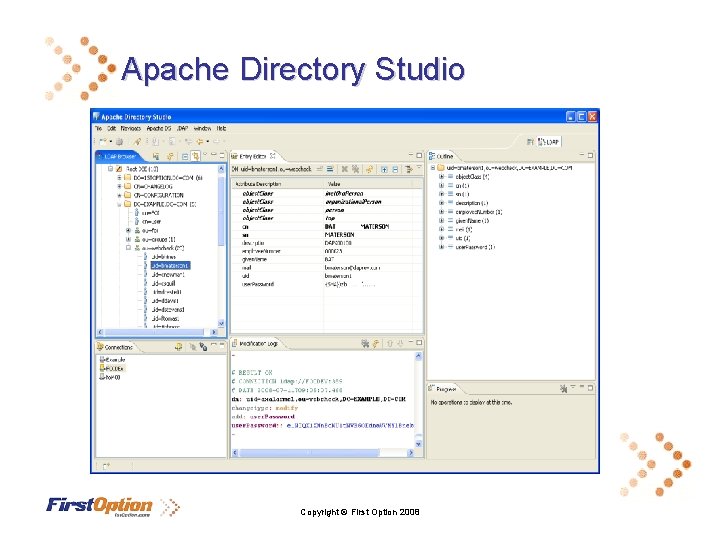Click the refresh icon in Modification Logs toolbar
720x540 pixels.
(376, 343)
